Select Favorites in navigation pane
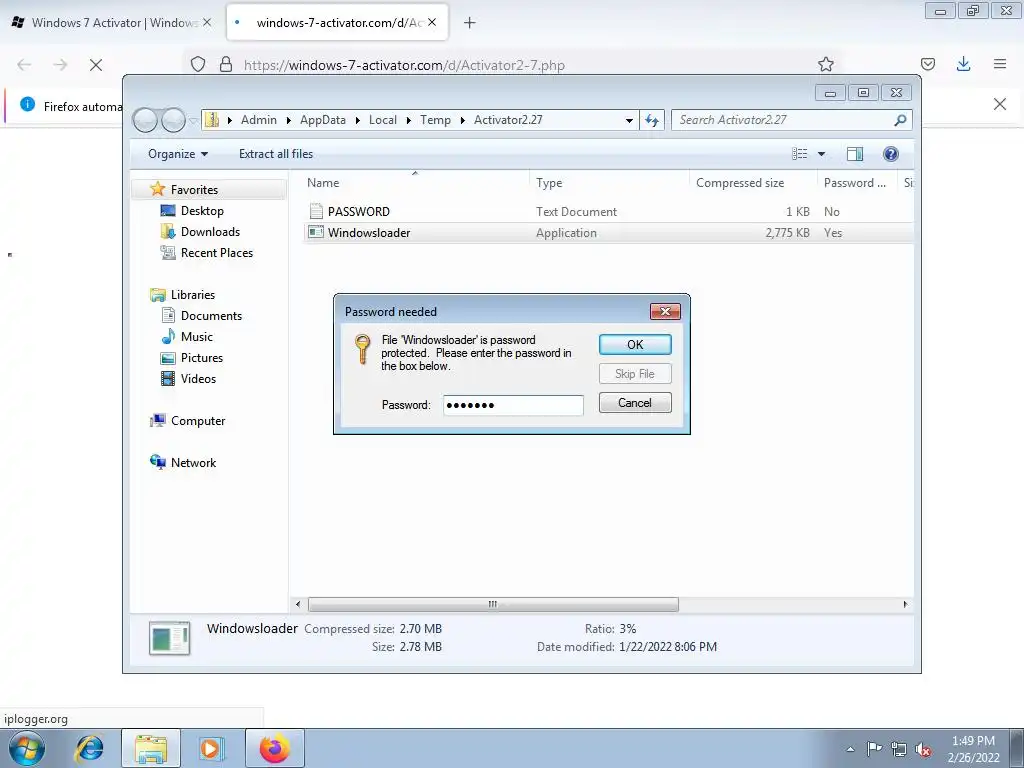 tap(194, 190)
